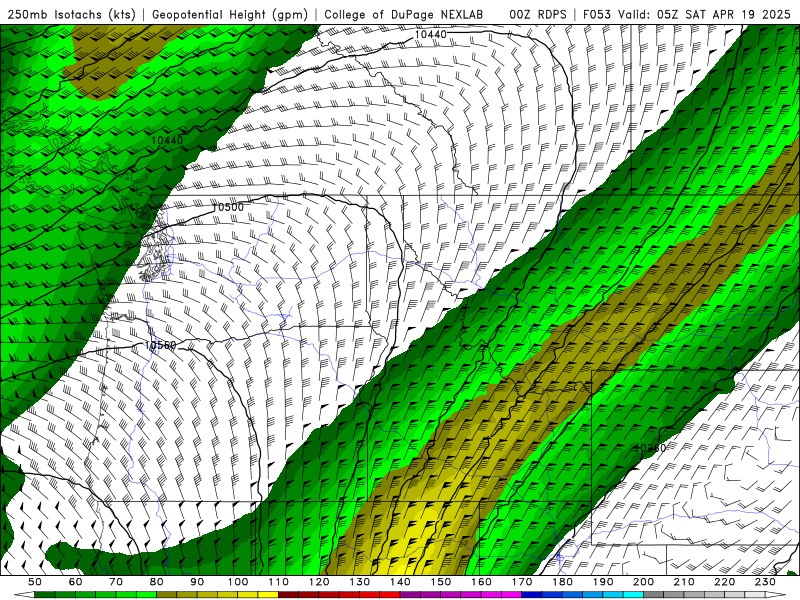The image size is (800, 600).
Task: Click the 10560 height contour label
Action: click(x=160, y=345)
